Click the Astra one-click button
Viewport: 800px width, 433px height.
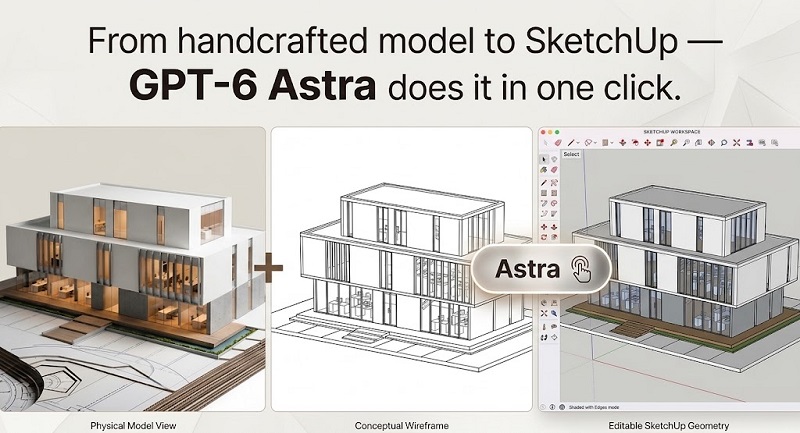[541, 269]
